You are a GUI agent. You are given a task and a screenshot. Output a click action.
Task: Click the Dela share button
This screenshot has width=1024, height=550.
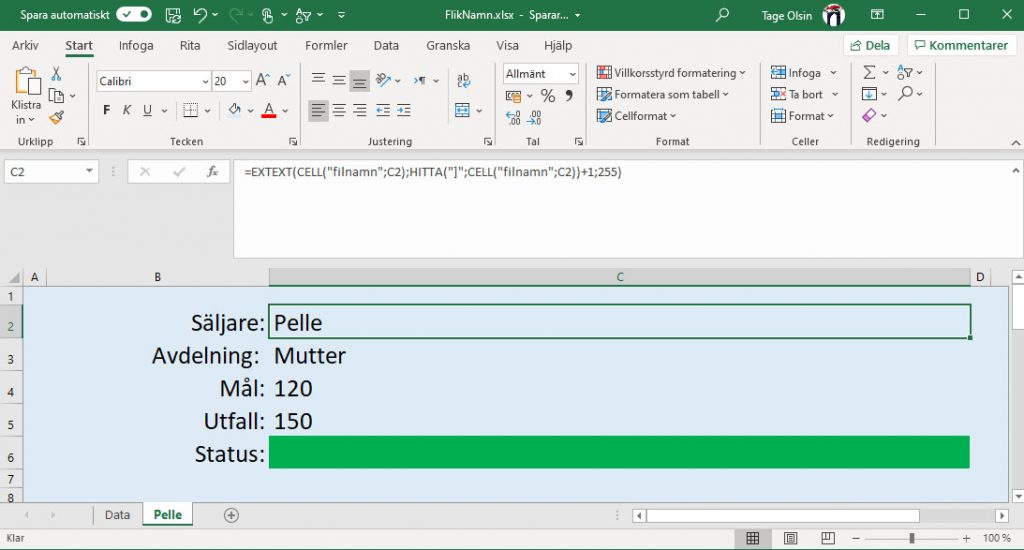[869, 46]
